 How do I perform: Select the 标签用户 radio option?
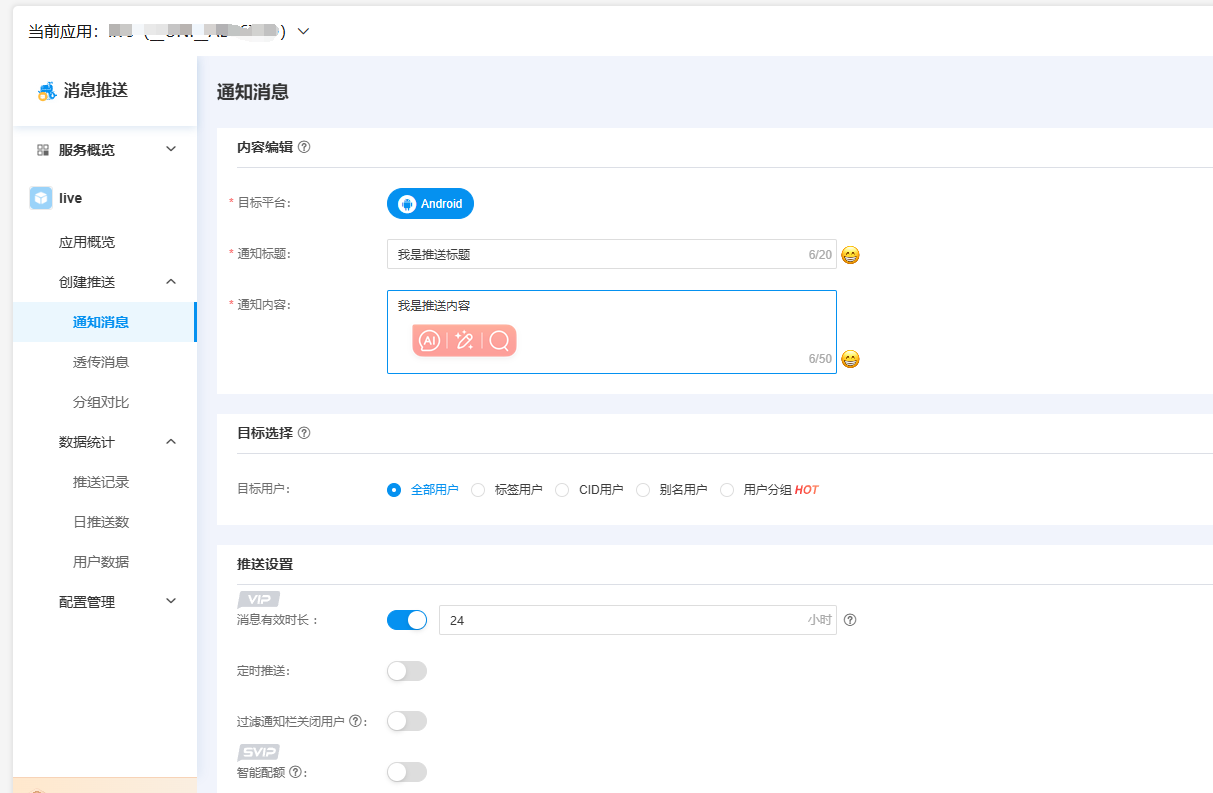point(477,489)
